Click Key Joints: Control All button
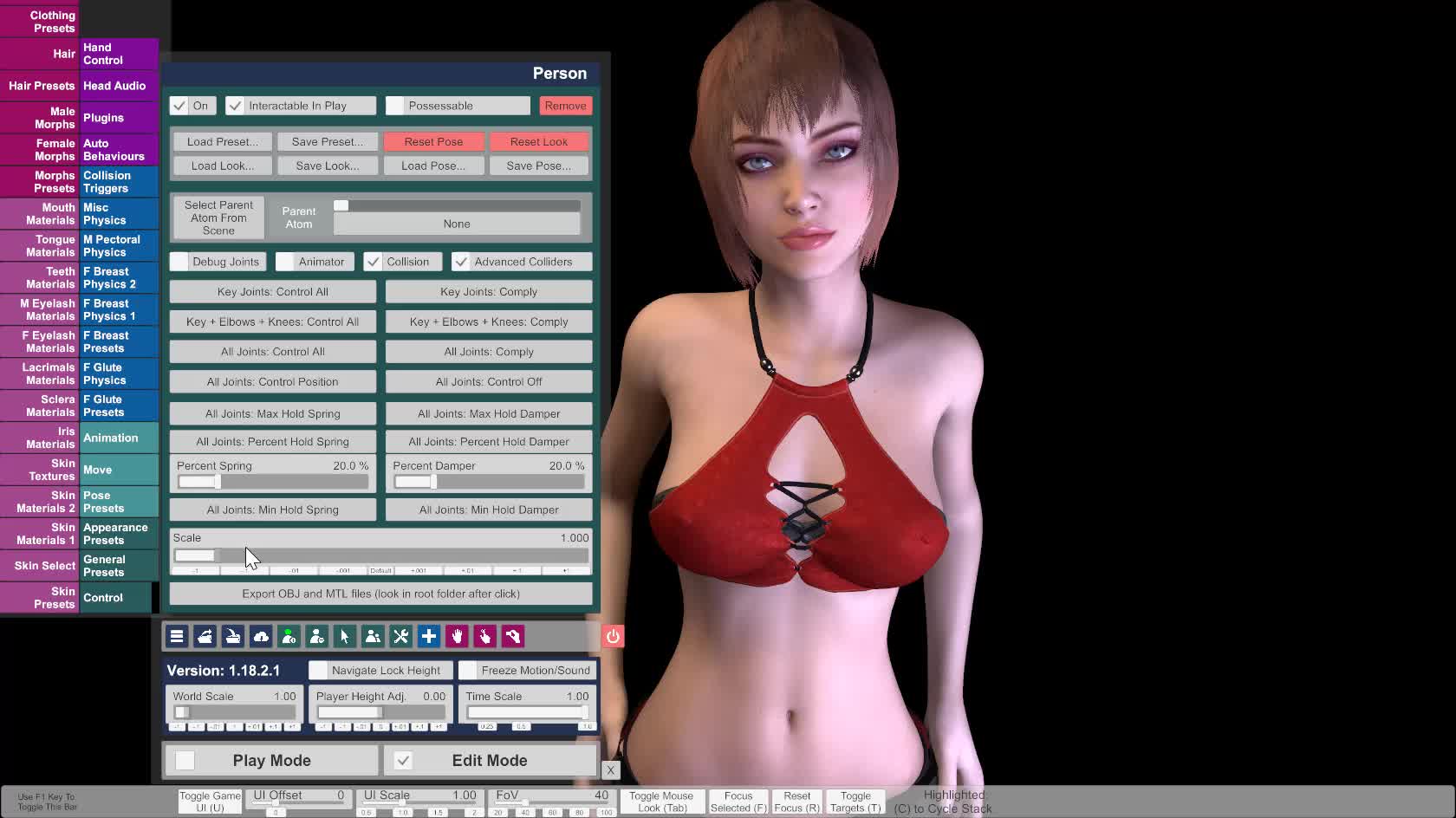Viewport: 1456px width, 818px height. coord(273,292)
